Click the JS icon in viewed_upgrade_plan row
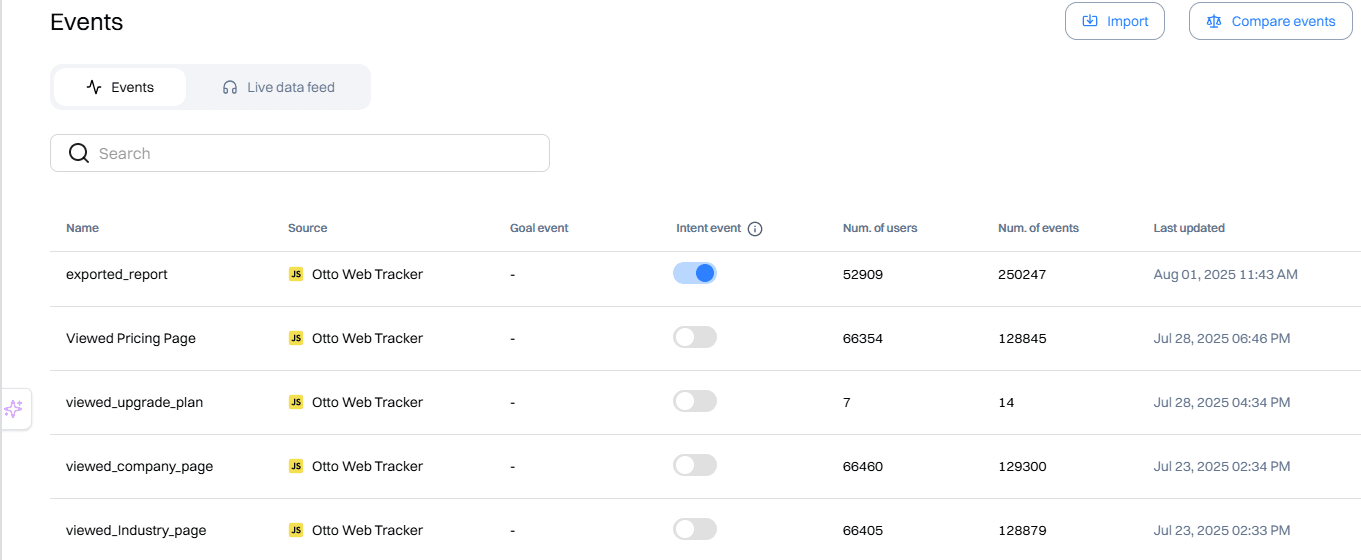1361x560 pixels. (296, 402)
